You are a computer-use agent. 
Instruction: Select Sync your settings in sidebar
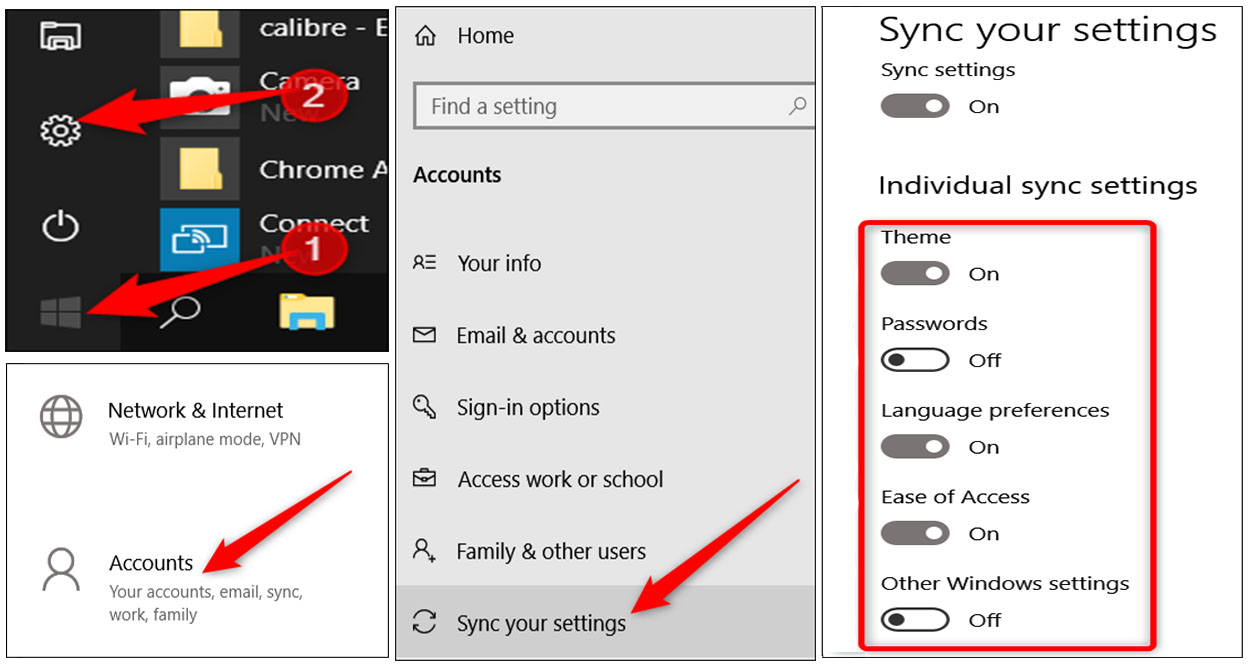540,622
